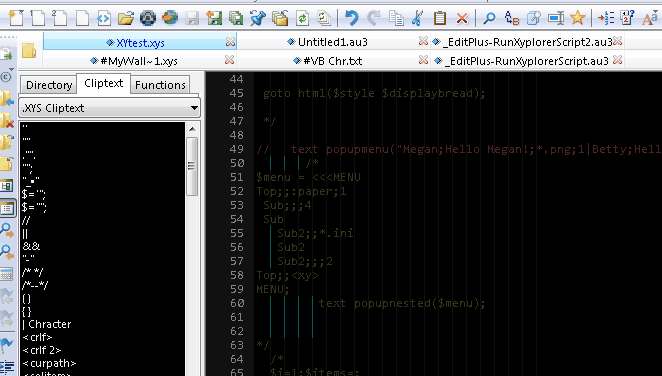Click the yellow folder icon beside document tabs
This screenshot has height=376, width=662.
pos(29,51)
